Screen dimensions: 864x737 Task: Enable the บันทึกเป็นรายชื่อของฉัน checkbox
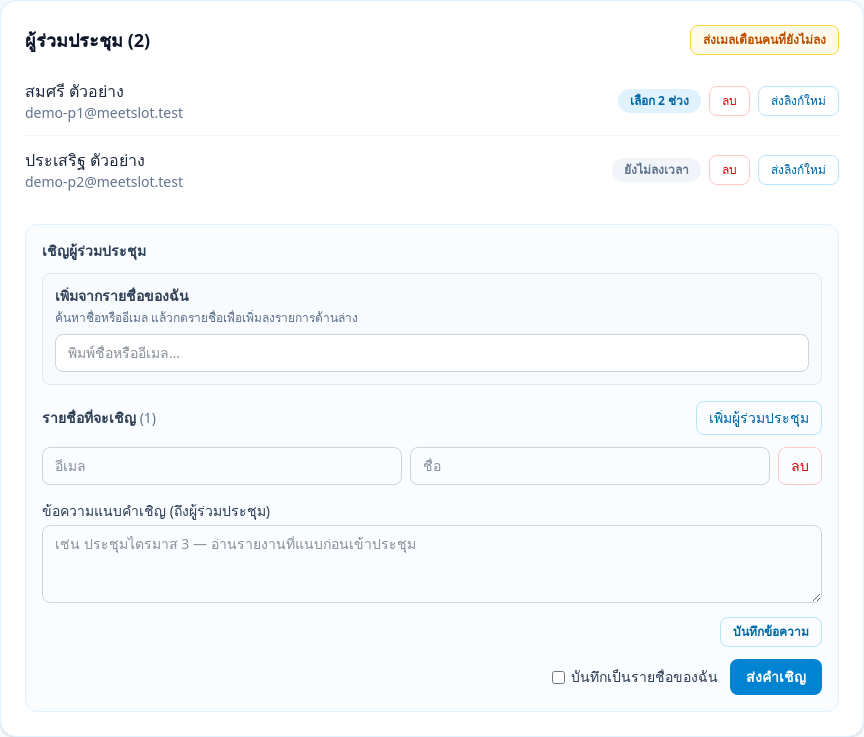[558, 678]
